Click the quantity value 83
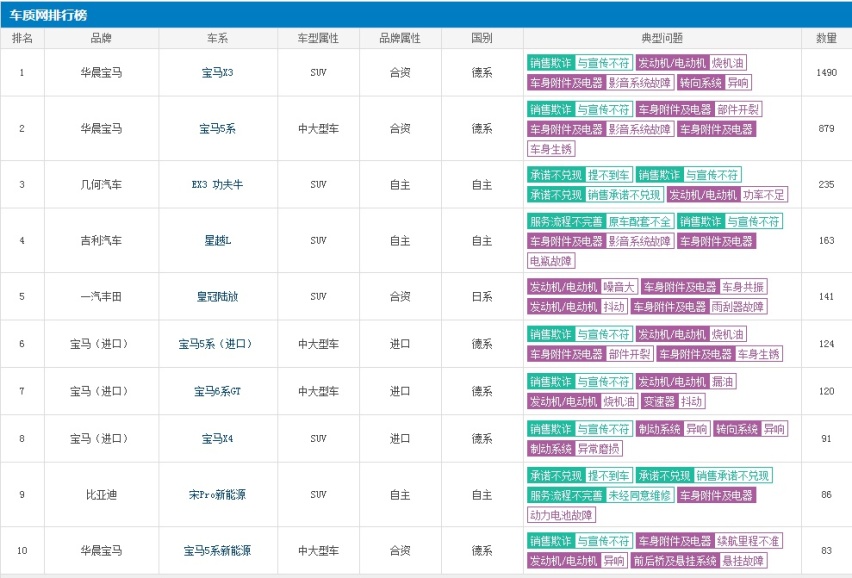The width and height of the screenshot is (852, 578). tap(826, 550)
